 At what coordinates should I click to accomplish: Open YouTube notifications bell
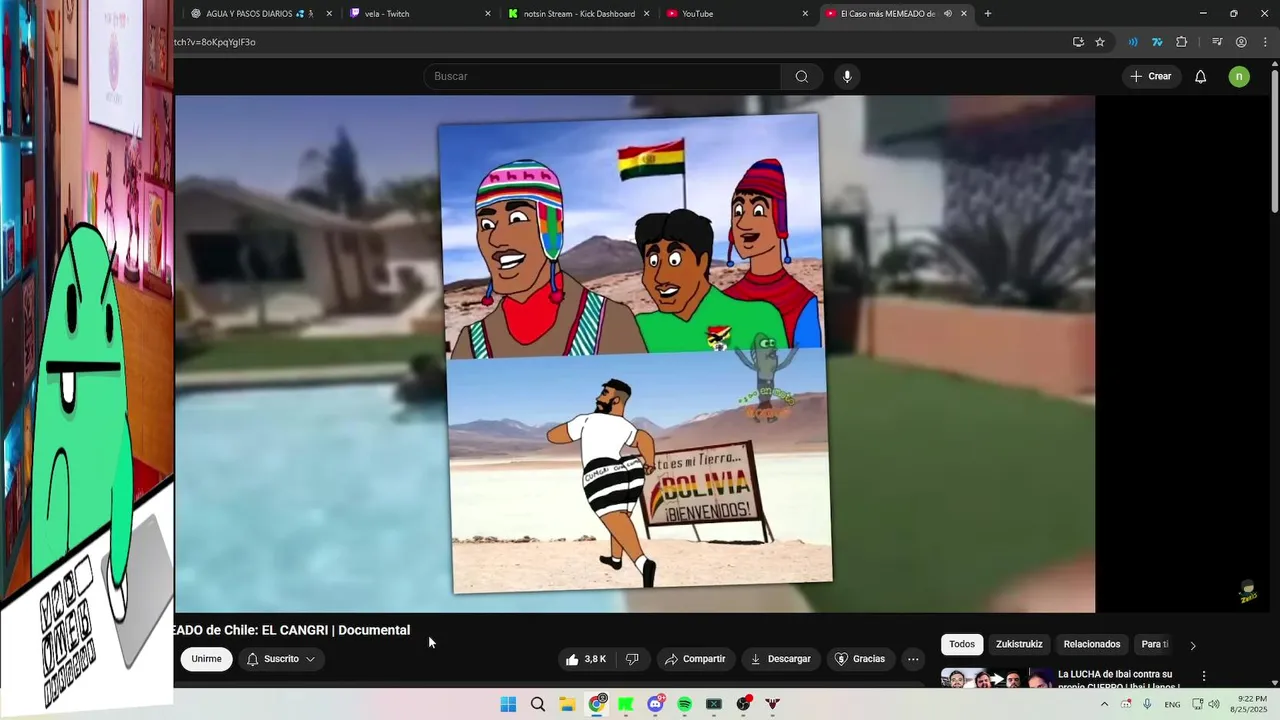click(x=1201, y=77)
